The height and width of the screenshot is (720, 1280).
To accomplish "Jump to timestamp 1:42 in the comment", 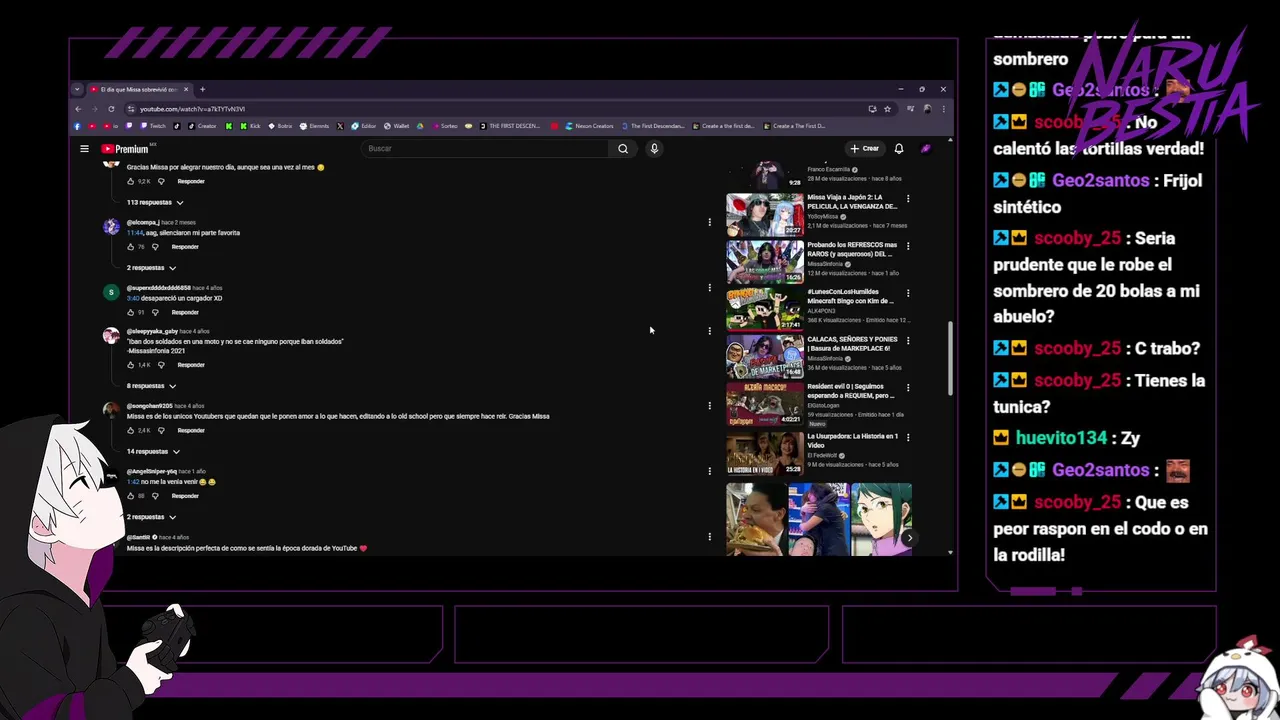I will pyautogui.click(x=133, y=482).
